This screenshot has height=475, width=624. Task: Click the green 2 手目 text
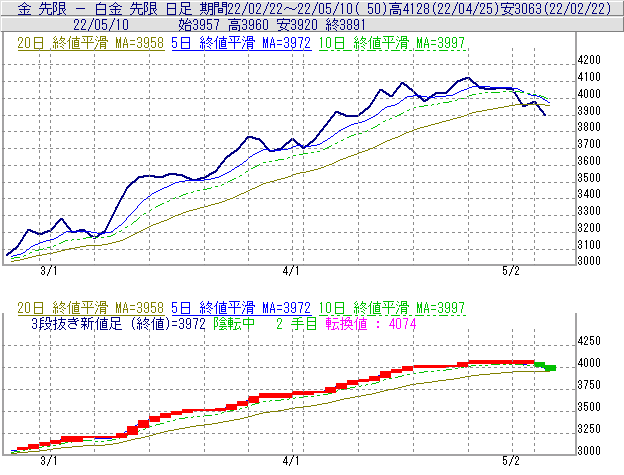[296, 324]
